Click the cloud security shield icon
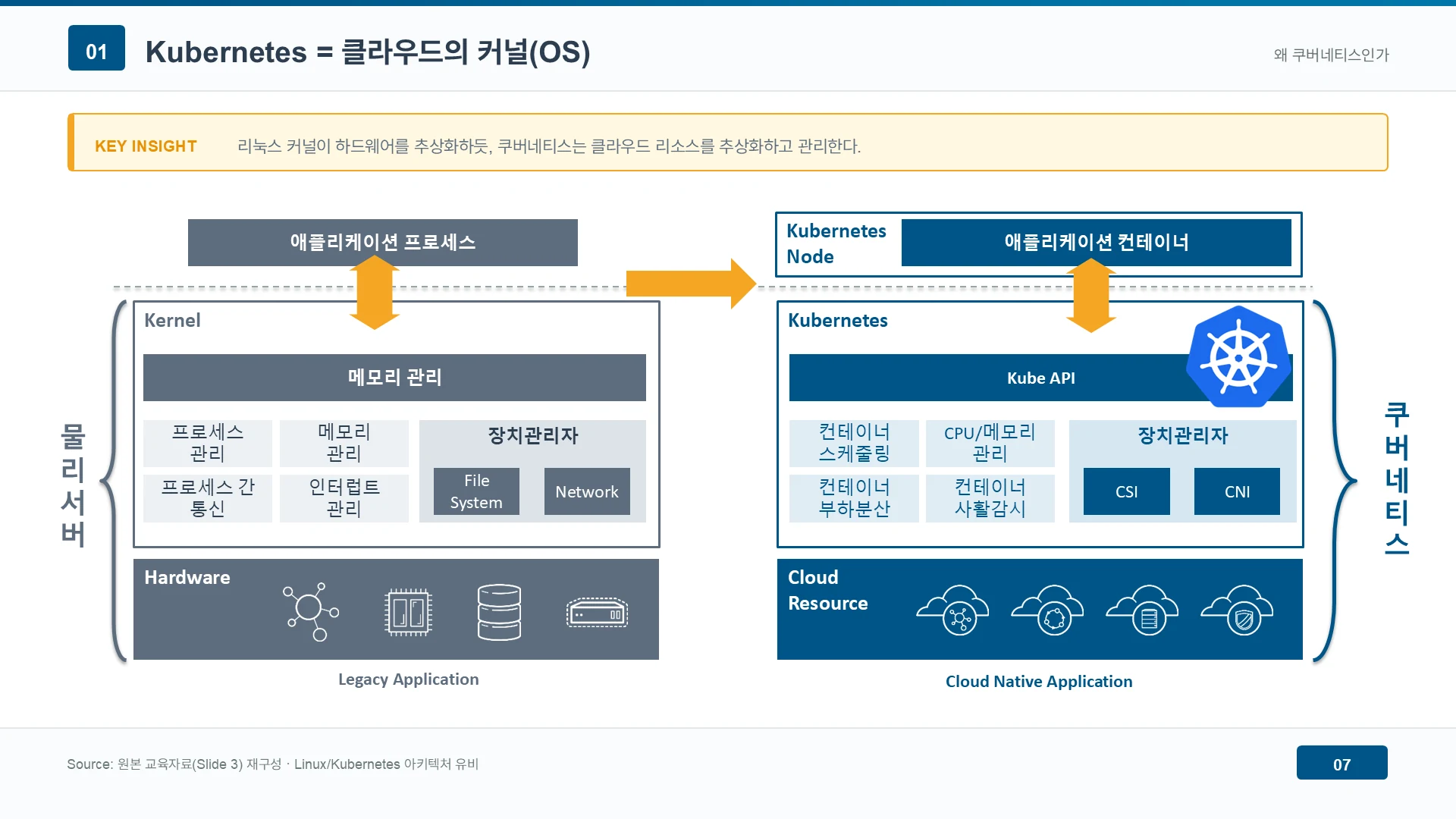Viewport: 1456px width, 819px height. pyautogui.click(x=1237, y=610)
